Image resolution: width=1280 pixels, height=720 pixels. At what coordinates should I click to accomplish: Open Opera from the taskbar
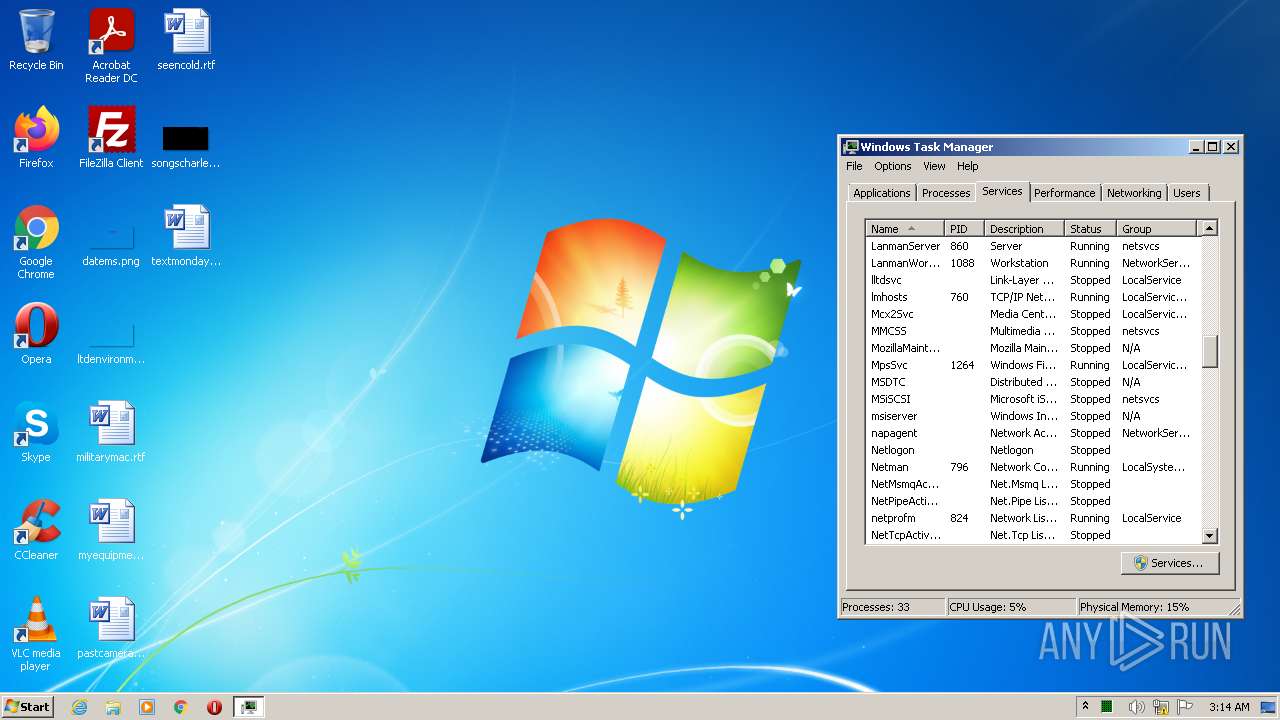[214, 707]
